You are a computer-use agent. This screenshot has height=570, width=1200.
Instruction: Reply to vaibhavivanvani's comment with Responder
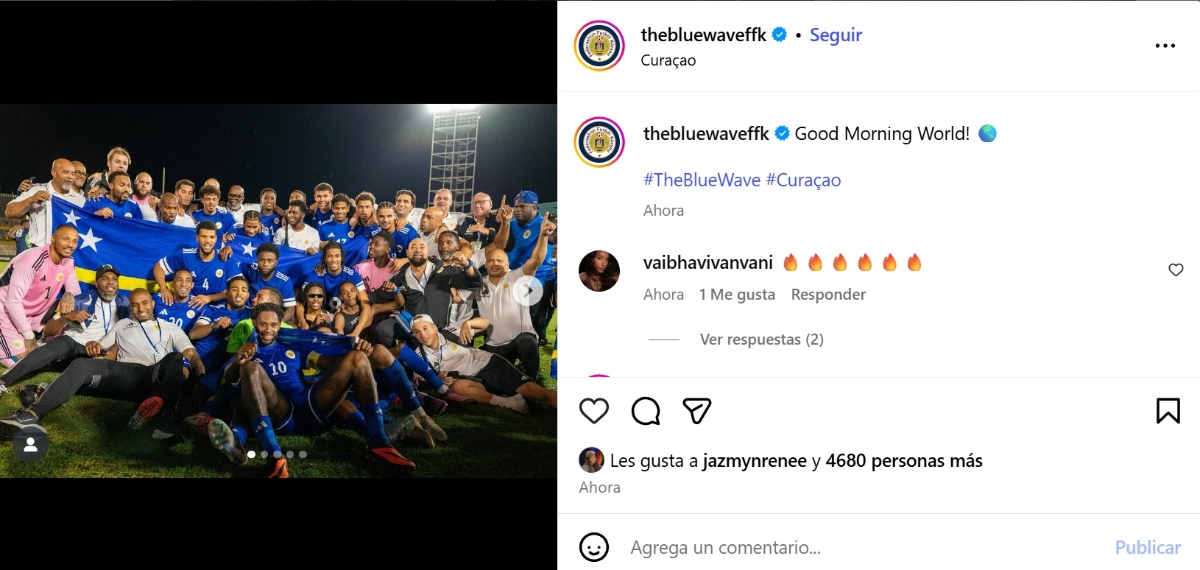pos(828,295)
